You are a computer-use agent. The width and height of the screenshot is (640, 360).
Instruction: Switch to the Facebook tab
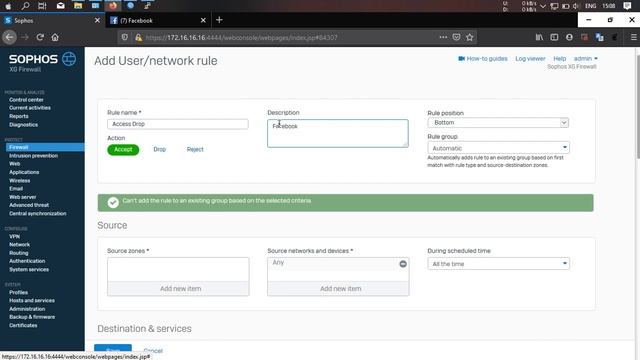pos(158,20)
